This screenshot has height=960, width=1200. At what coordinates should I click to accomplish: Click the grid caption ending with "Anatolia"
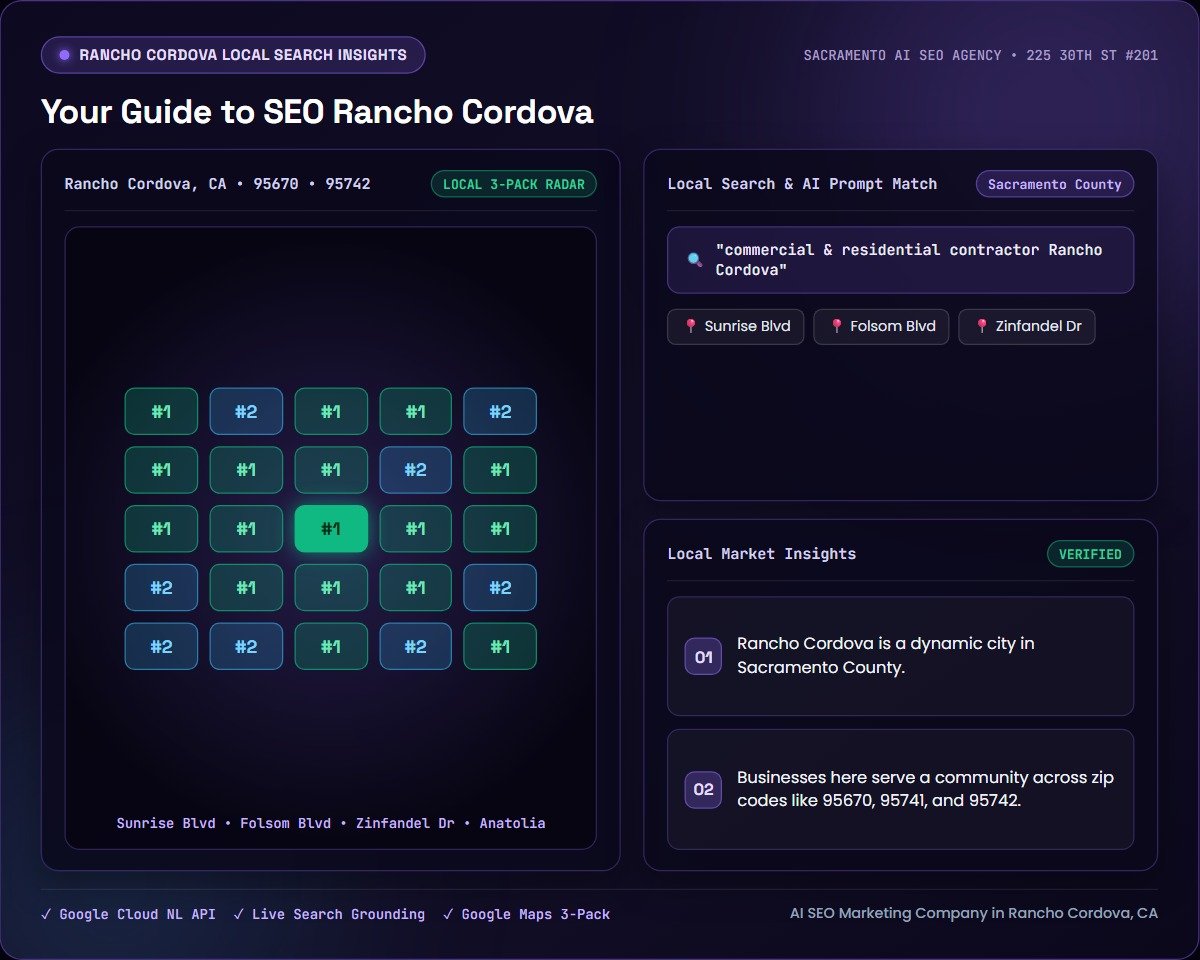pyautogui.click(x=331, y=824)
